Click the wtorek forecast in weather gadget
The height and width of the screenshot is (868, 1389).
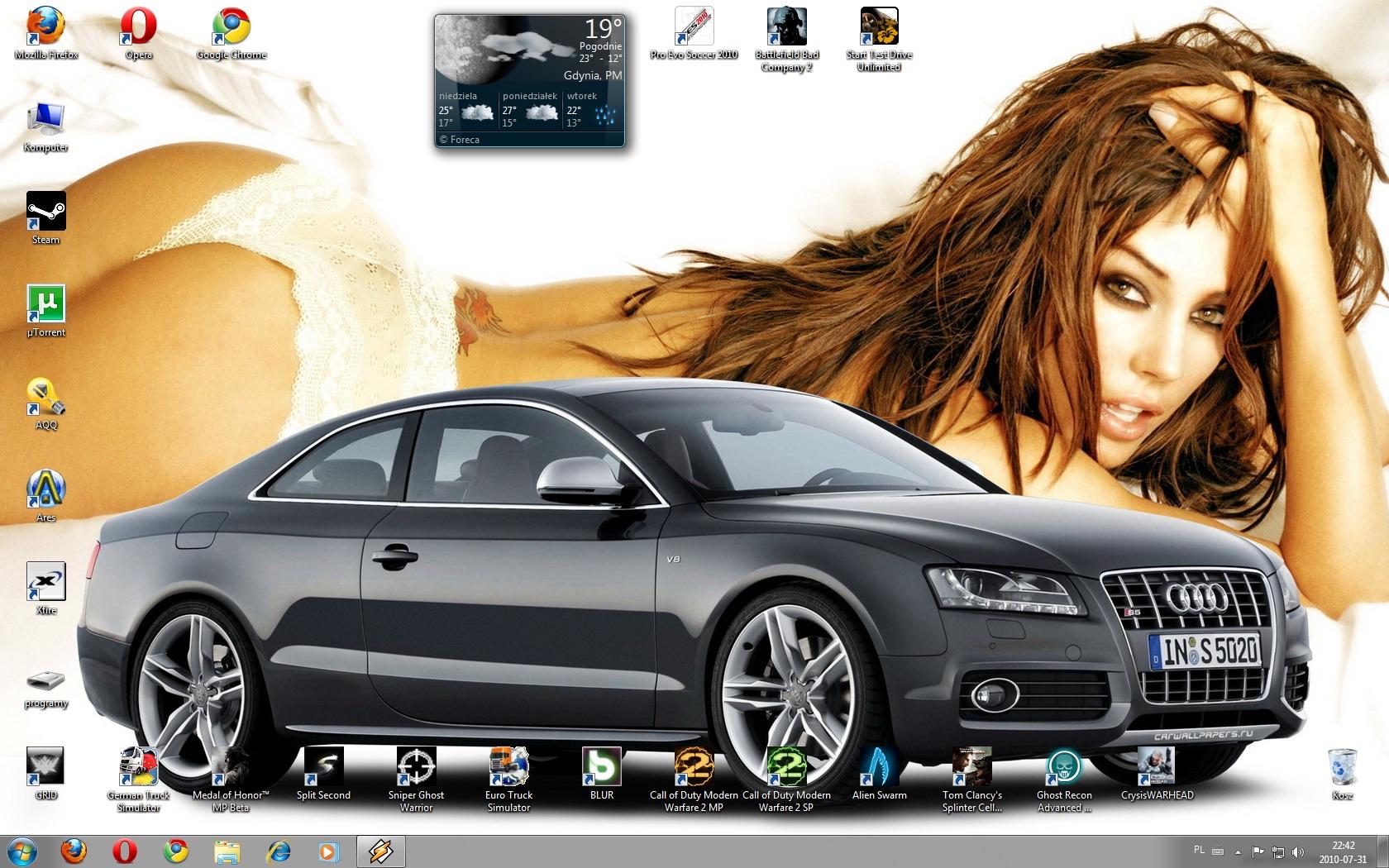(x=592, y=109)
